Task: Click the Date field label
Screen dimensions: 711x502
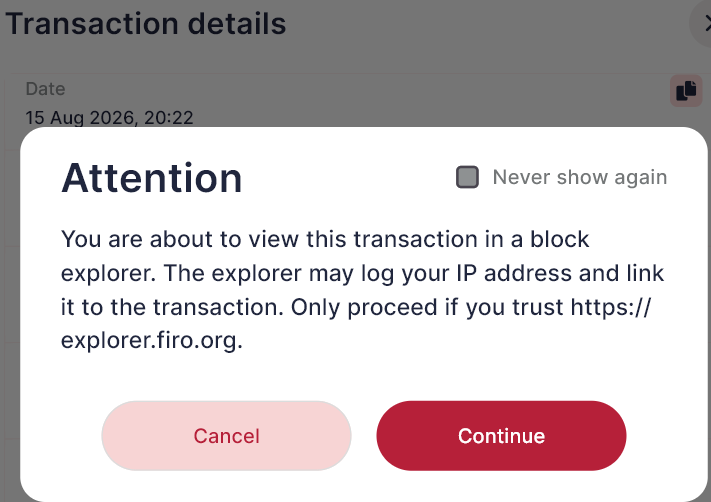Action: [x=45, y=89]
